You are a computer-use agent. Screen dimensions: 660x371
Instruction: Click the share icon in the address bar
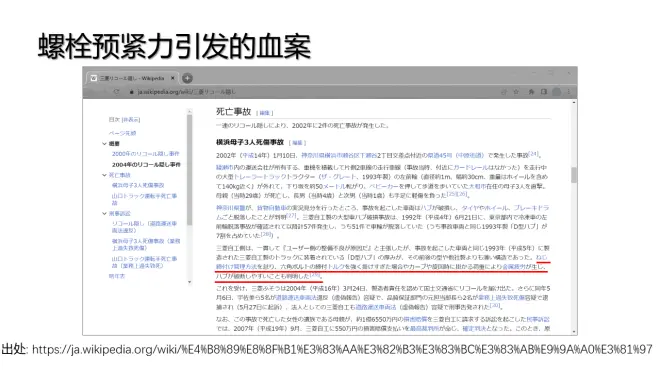click(x=503, y=92)
